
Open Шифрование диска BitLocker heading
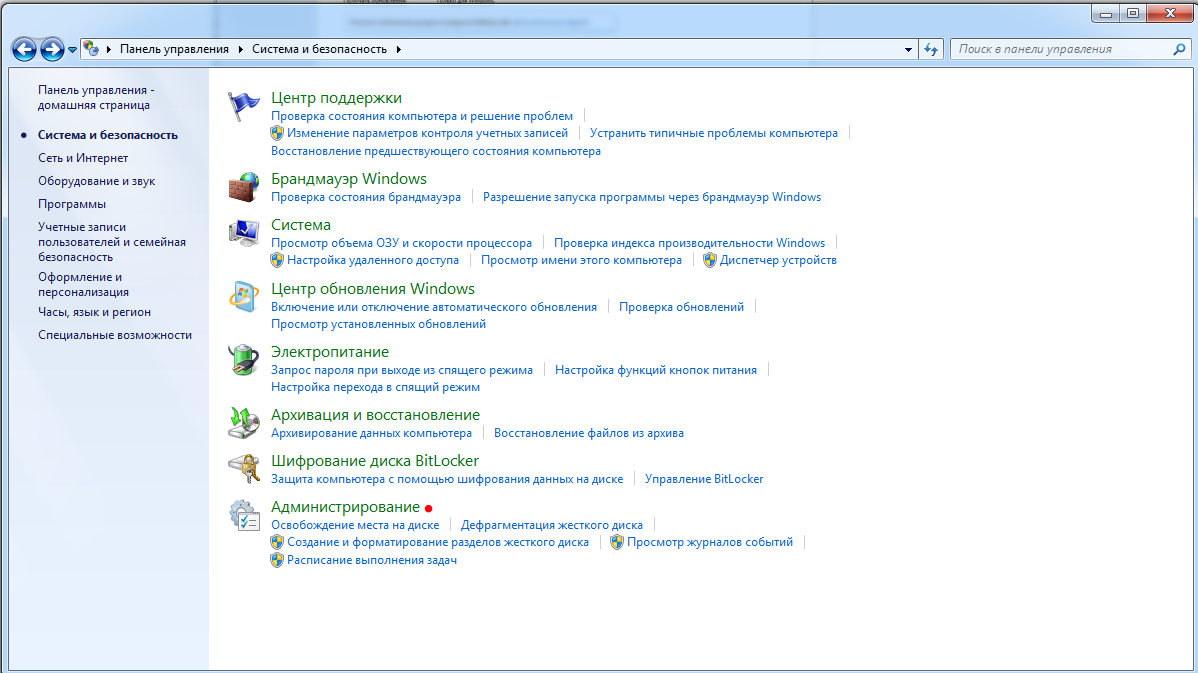[375, 461]
